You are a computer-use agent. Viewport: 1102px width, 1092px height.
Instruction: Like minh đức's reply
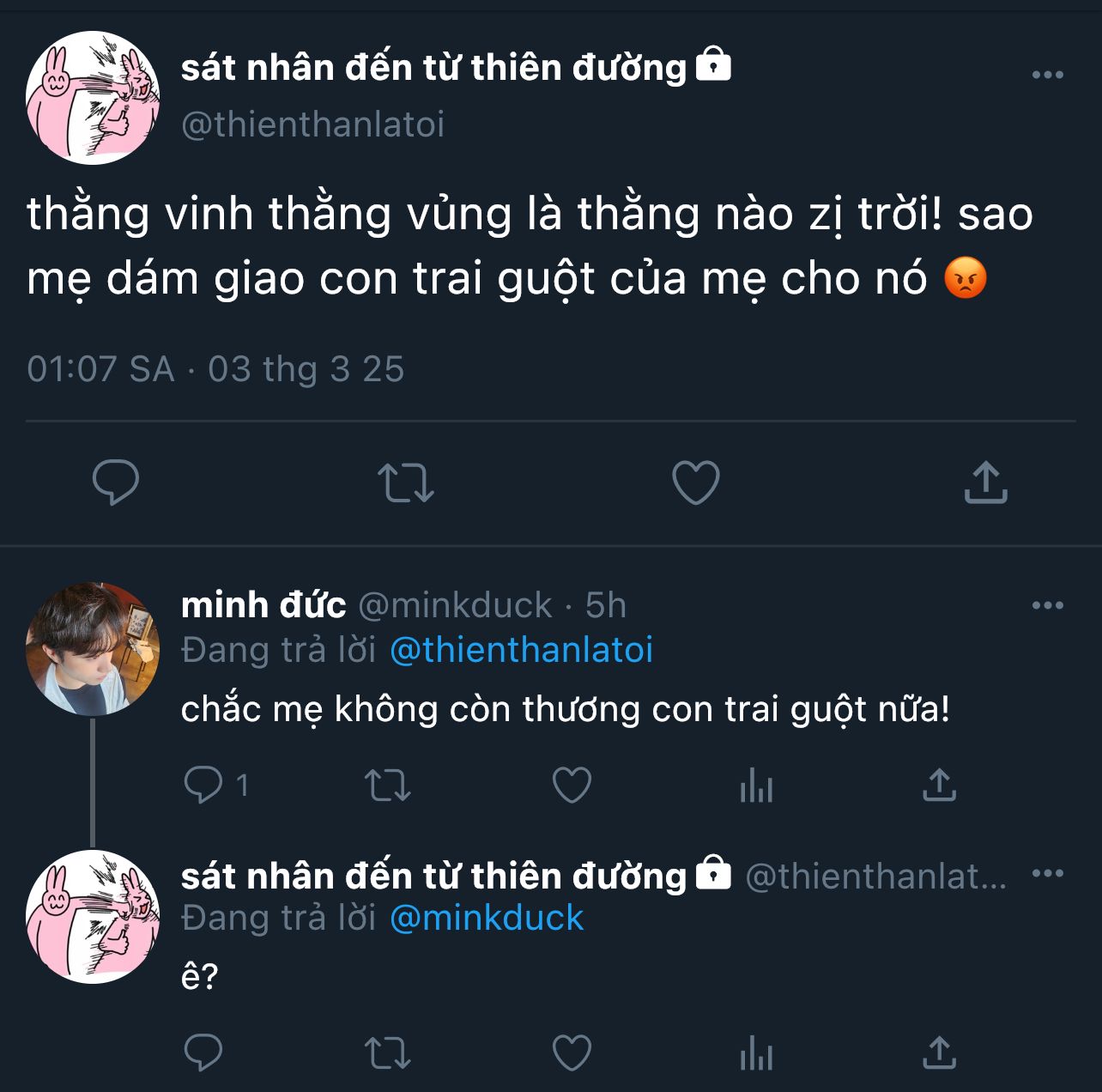[x=572, y=785]
